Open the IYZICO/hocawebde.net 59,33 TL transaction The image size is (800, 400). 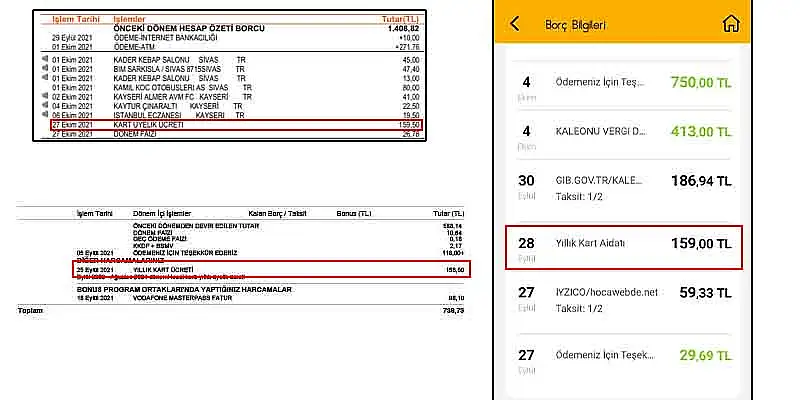click(x=620, y=302)
